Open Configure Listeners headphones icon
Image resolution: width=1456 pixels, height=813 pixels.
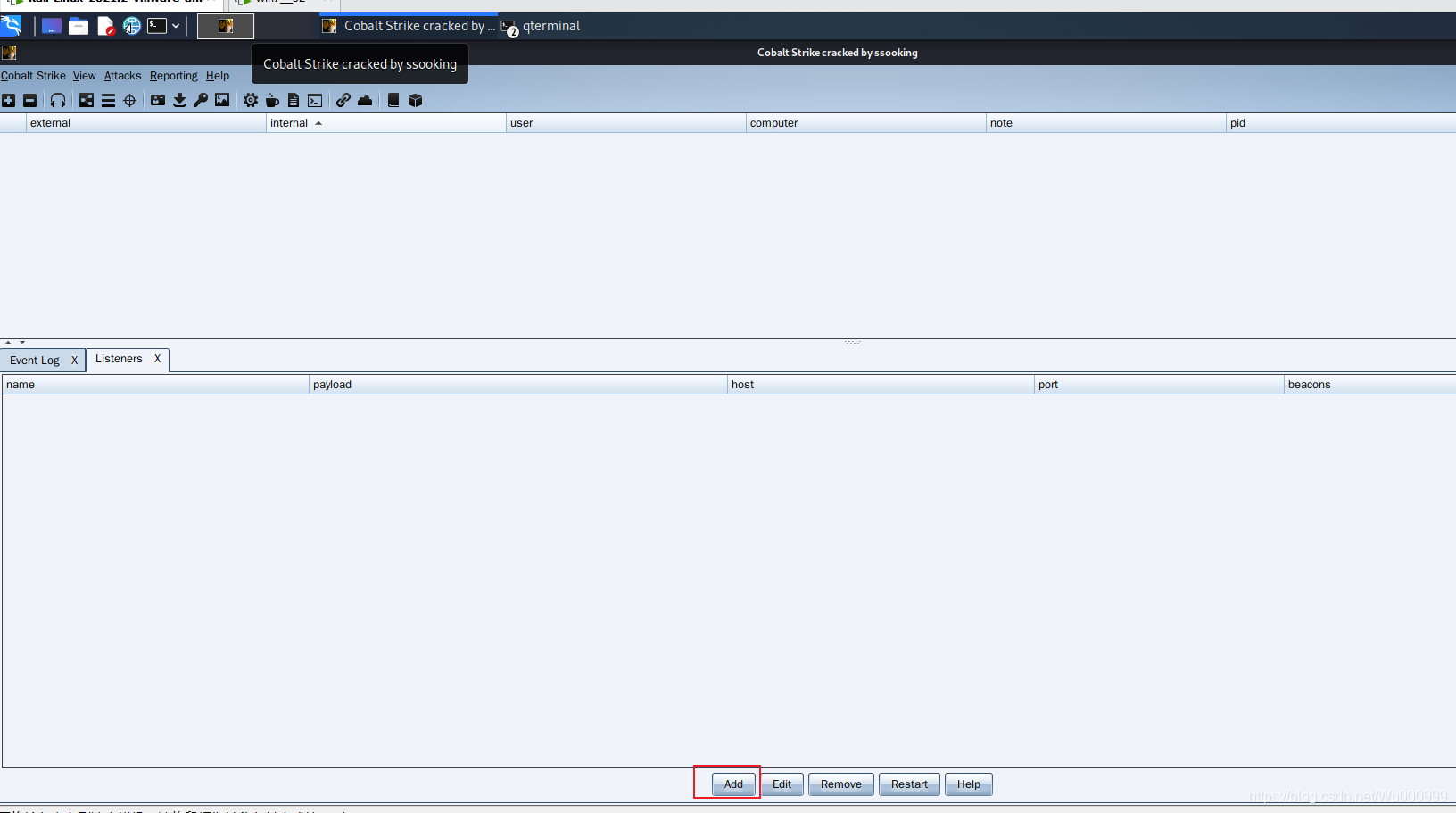[58, 101]
